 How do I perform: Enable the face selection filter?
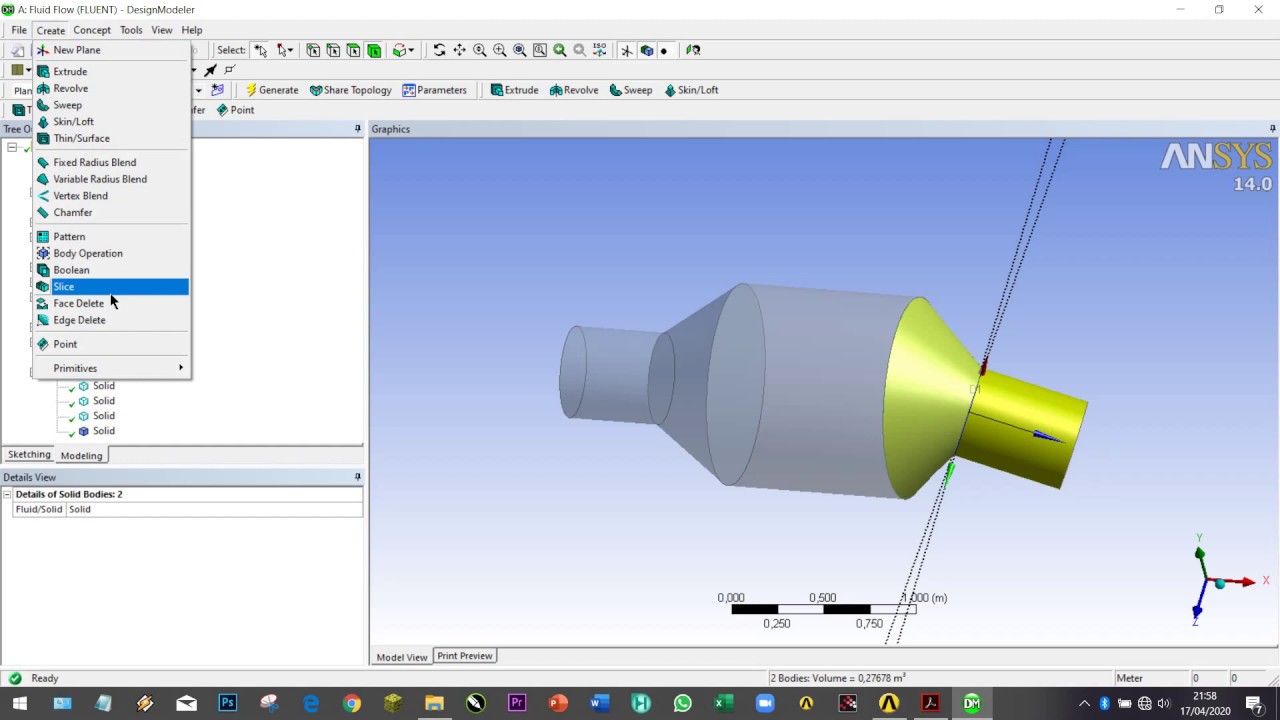353,50
